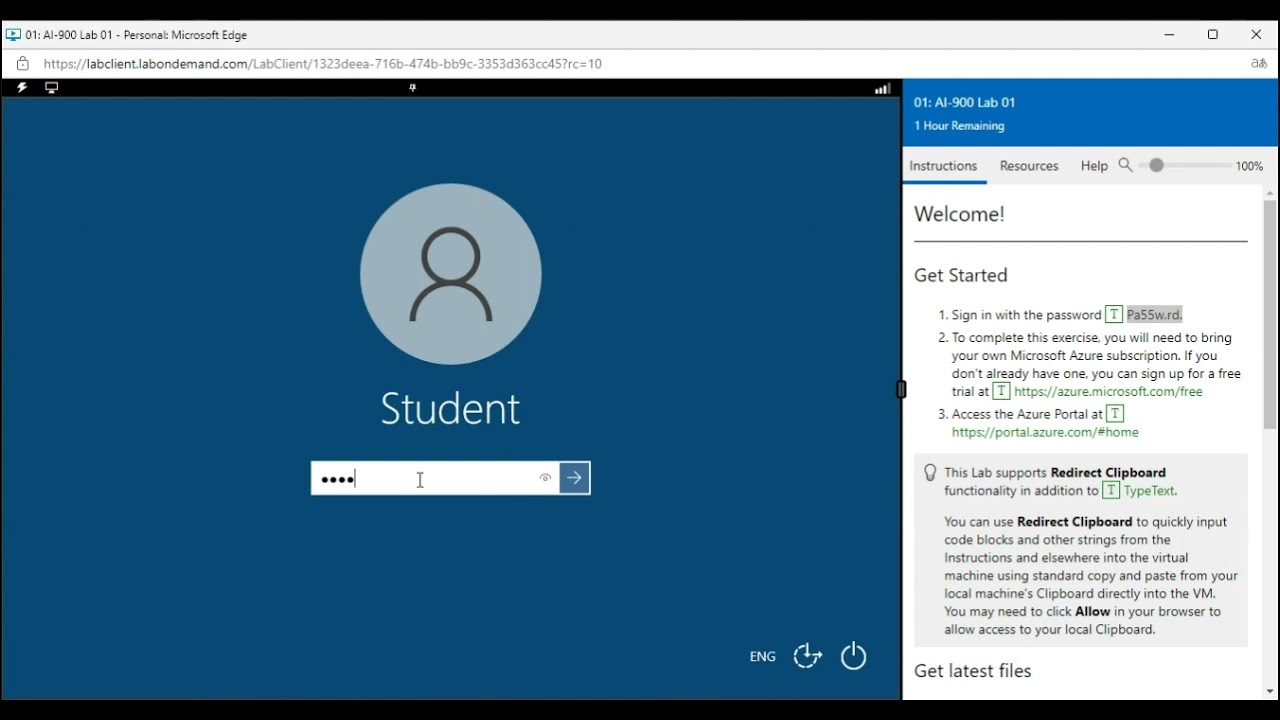Maximize the Microsoft Edge window
The width and height of the screenshot is (1280, 720).
click(x=1213, y=35)
